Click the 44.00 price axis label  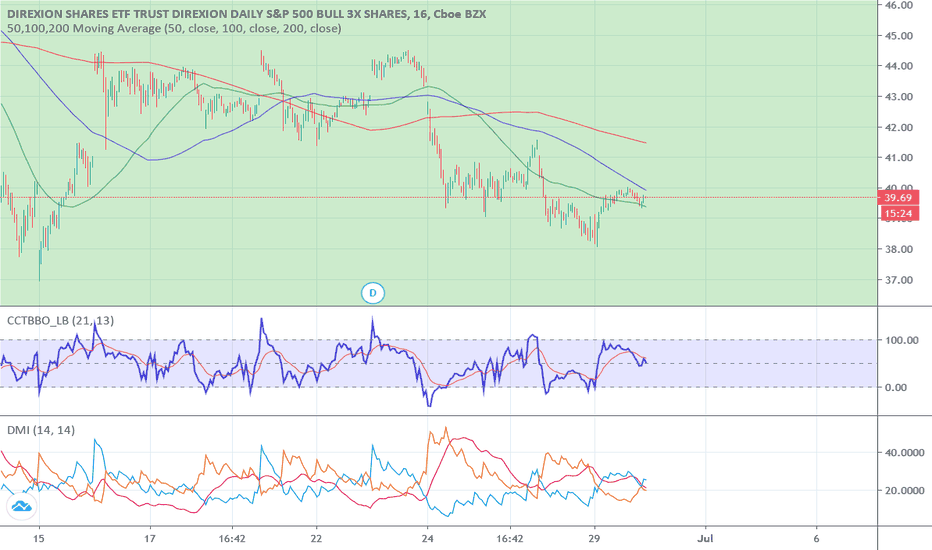pos(899,66)
